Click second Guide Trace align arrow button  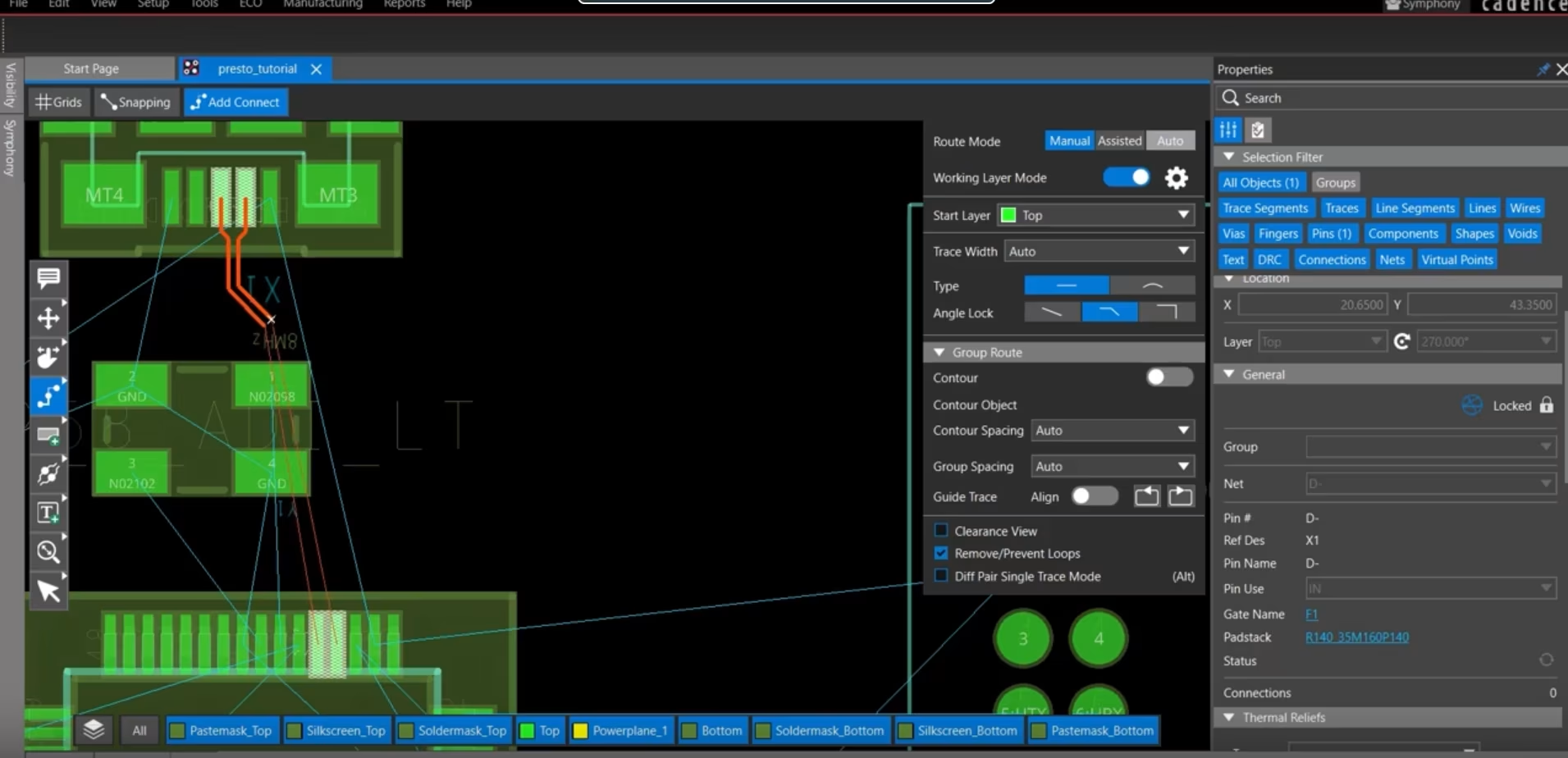1180,496
